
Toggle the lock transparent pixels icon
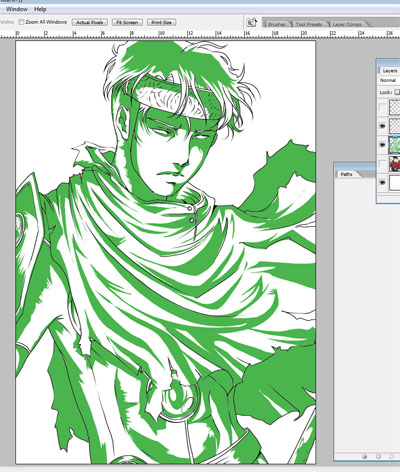[397, 92]
